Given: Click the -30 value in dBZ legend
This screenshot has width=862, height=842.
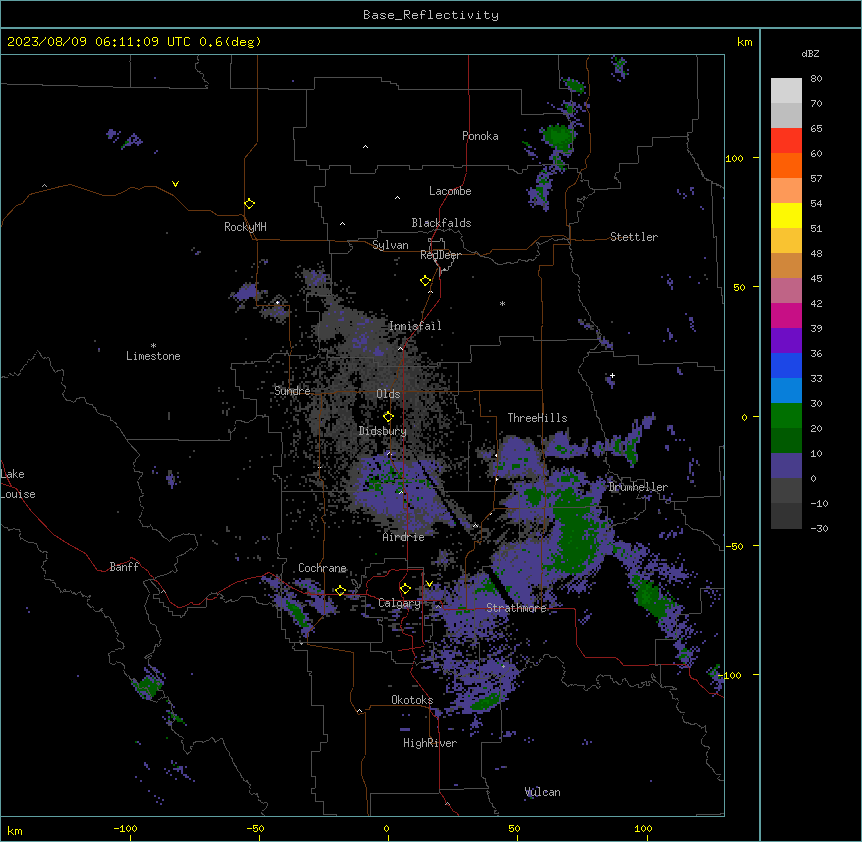Looking at the screenshot, I should click(x=819, y=528).
